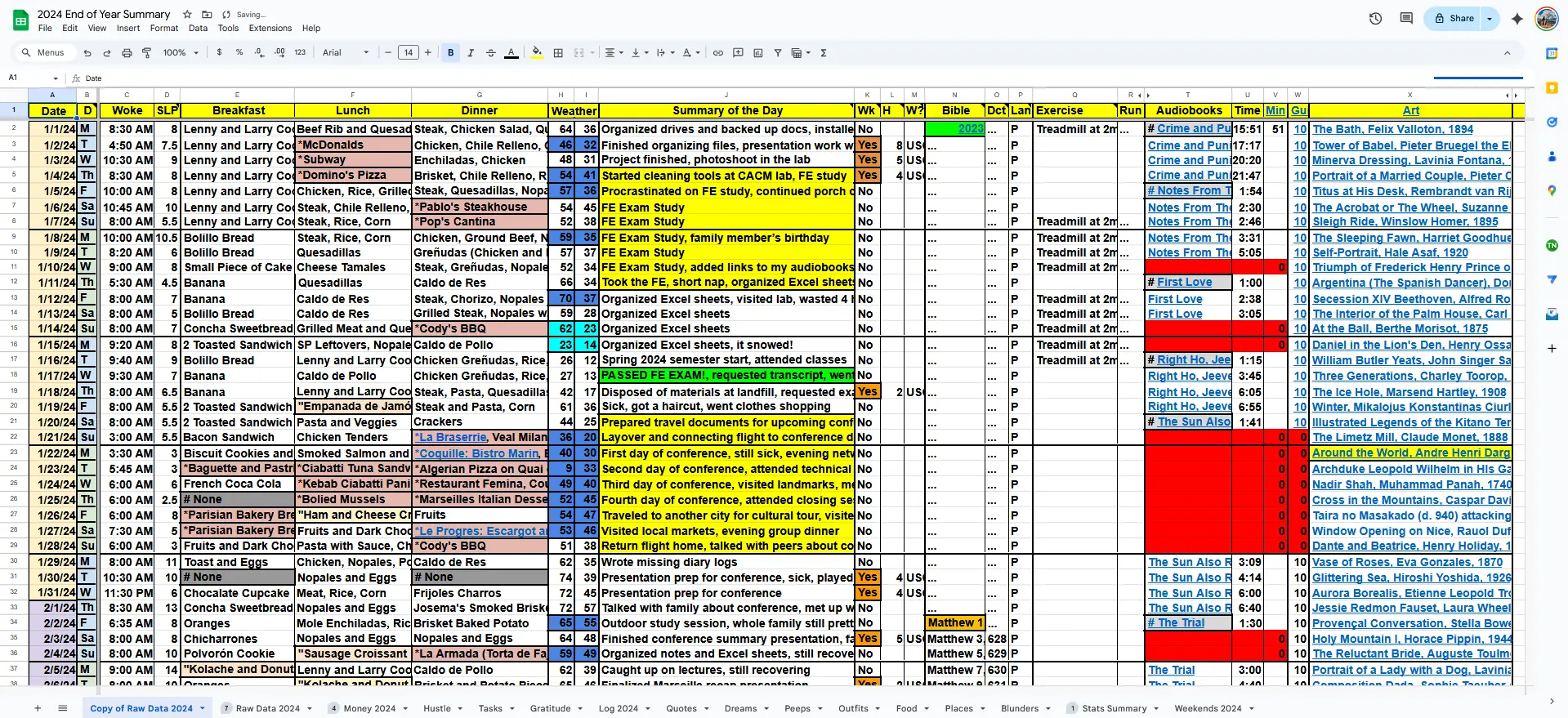This screenshot has height=718, width=1568.
Task: Open Art column header link
Action: coord(1410,110)
